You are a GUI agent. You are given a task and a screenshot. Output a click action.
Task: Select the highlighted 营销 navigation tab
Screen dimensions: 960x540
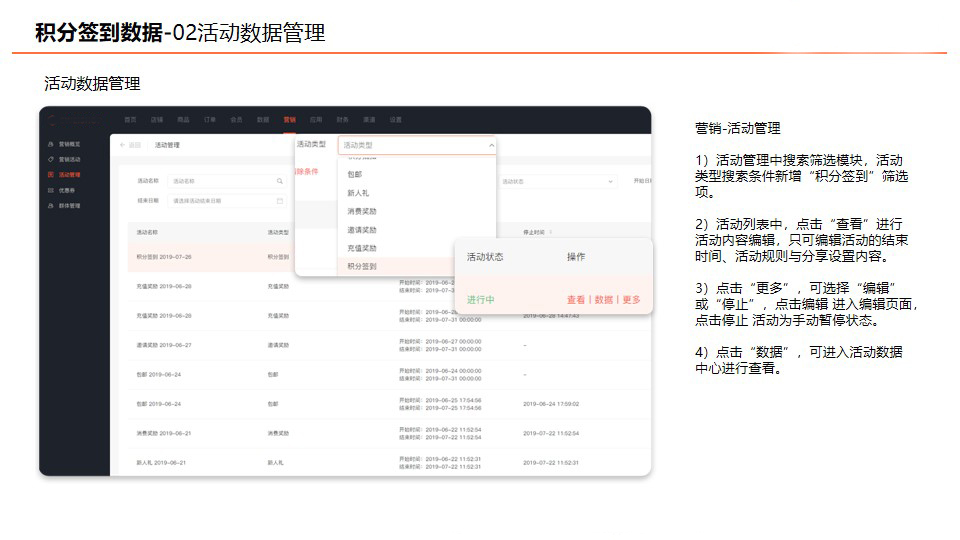[290, 120]
